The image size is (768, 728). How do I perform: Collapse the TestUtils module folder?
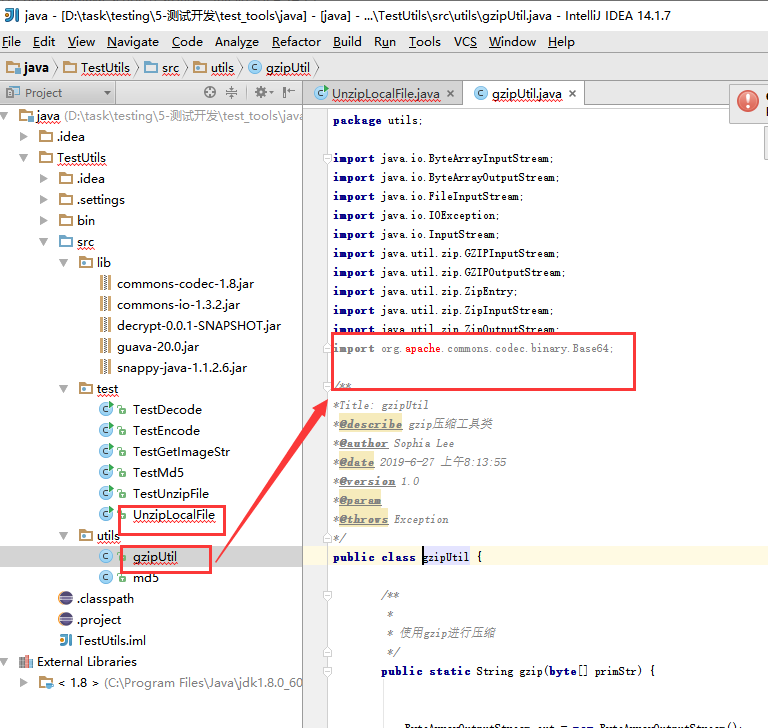pyautogui.click(x=24, y=158)
